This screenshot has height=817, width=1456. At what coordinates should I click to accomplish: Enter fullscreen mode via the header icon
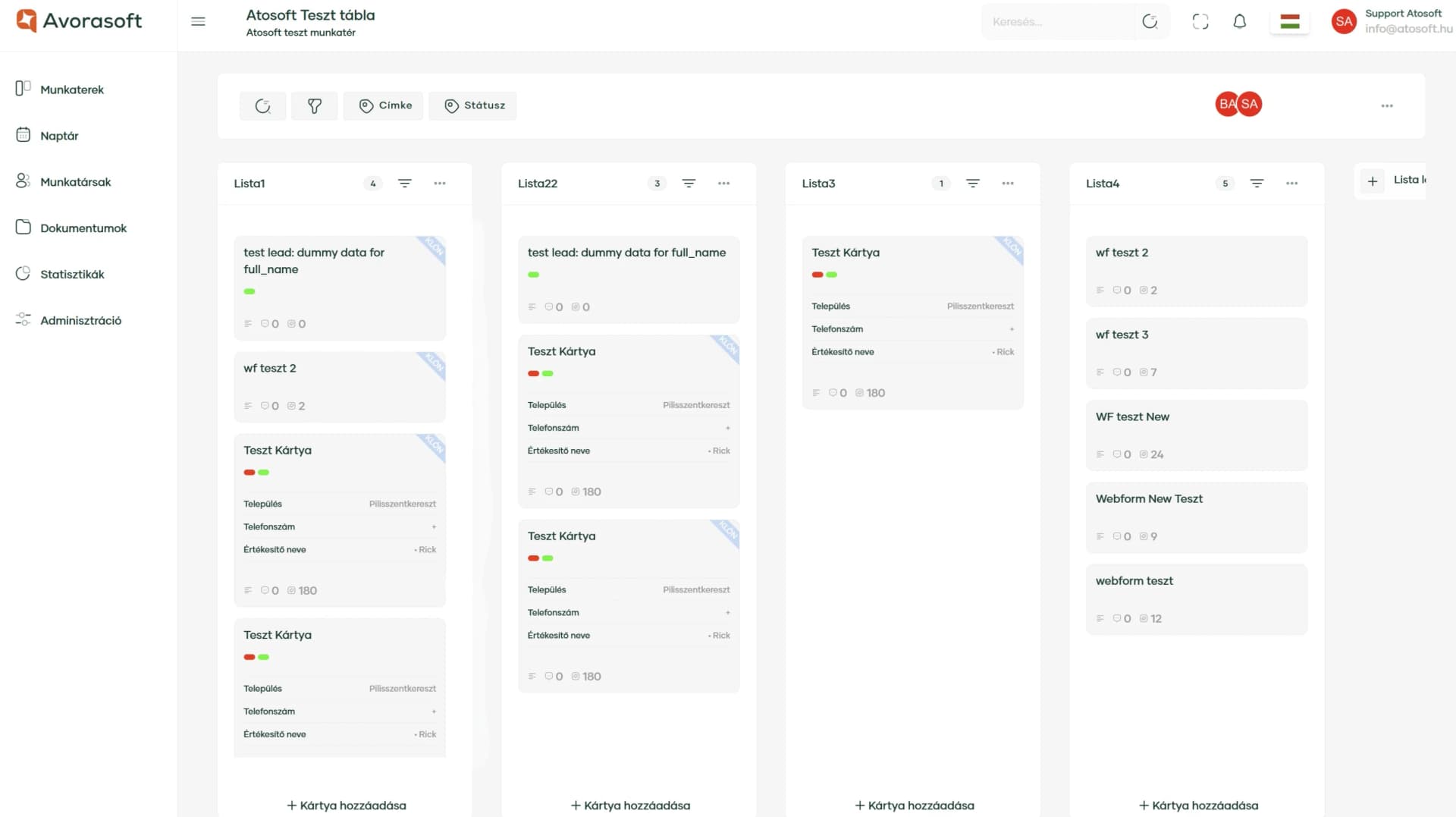[1200, 21]
